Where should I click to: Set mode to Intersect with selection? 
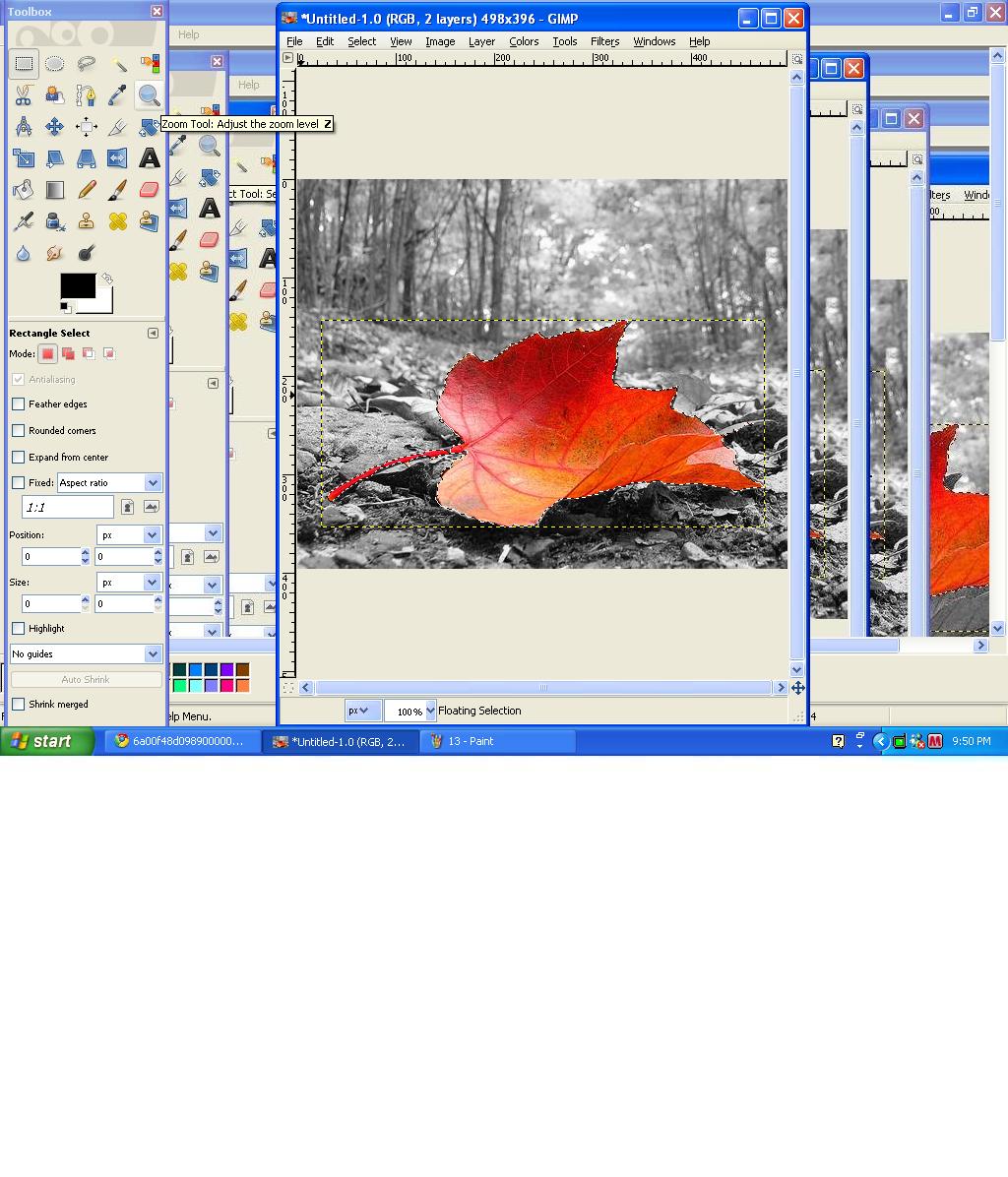click(109, 353)
